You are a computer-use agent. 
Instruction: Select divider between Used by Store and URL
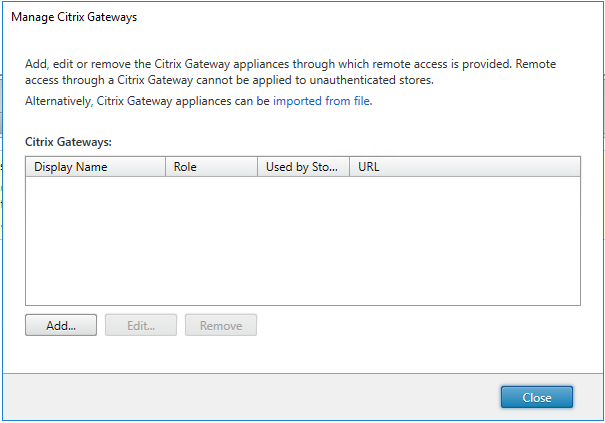click(x=349, y=167)
